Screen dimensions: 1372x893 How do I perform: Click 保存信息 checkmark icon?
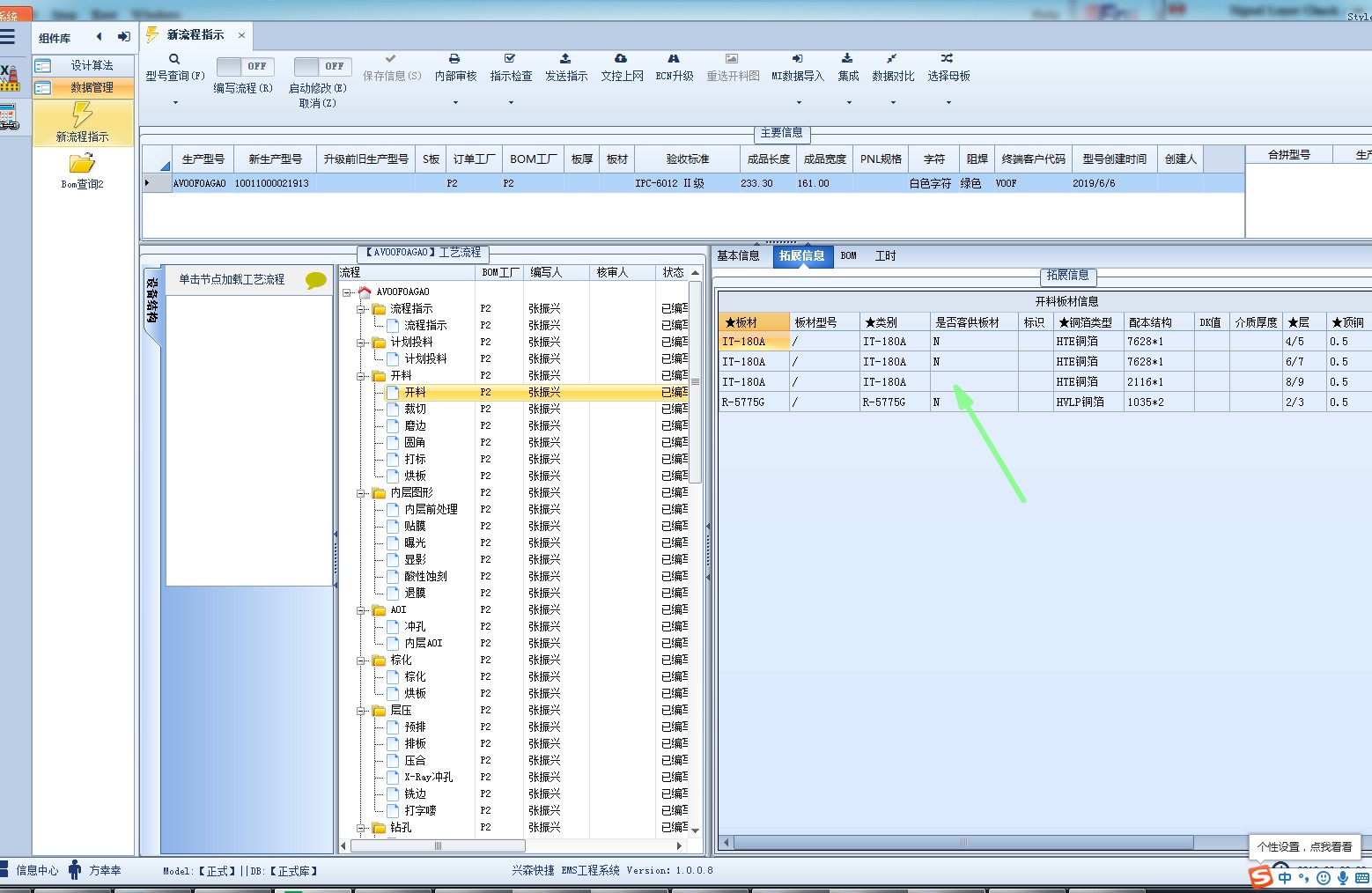391,59
